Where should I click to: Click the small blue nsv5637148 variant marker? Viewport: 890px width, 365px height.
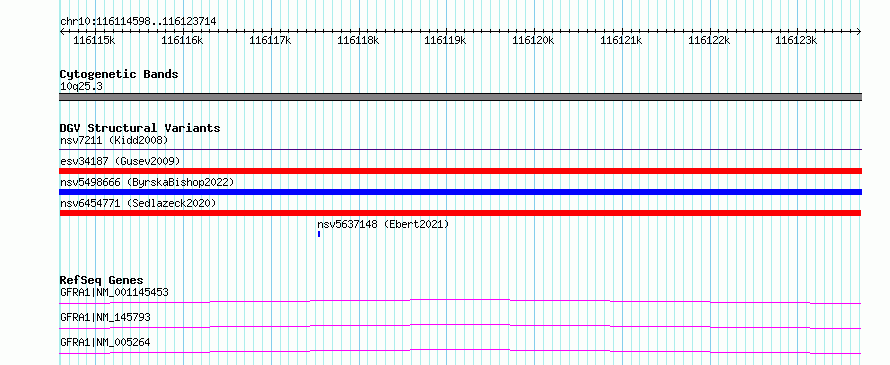click(x=319, y=234)
